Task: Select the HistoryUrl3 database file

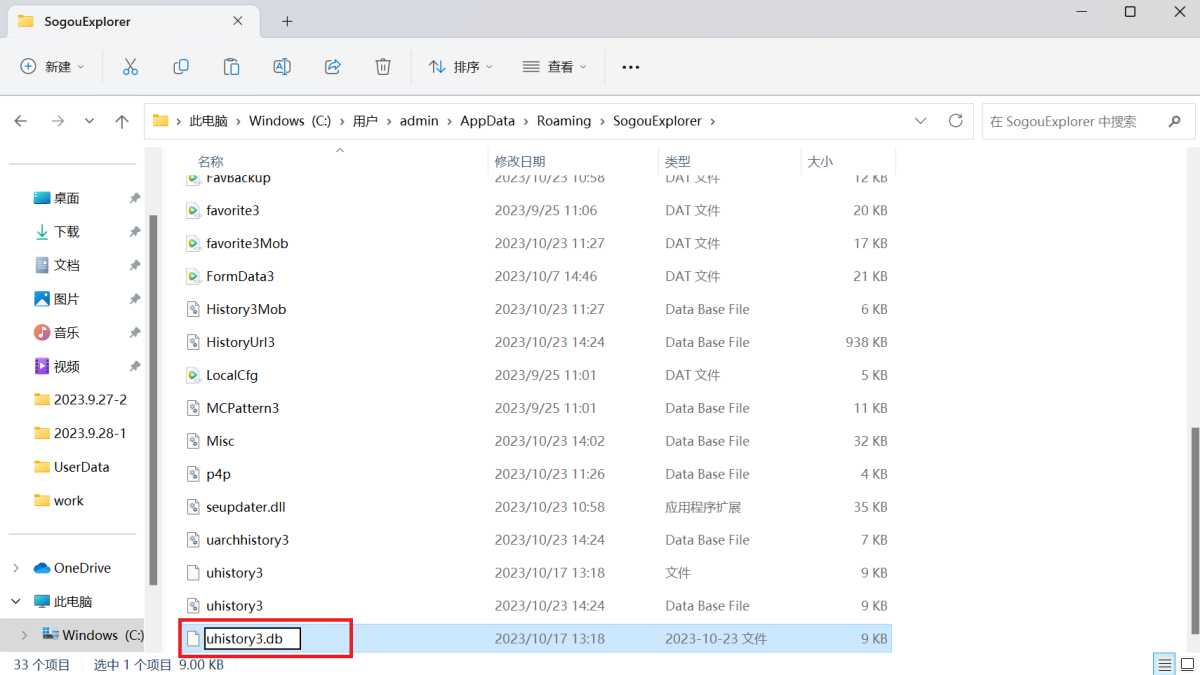Action: (x=240, y=342)
